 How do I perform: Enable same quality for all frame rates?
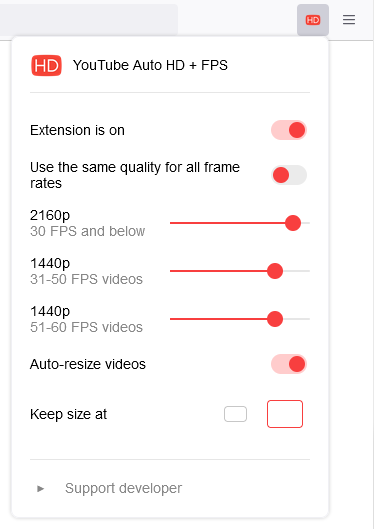(289, 175)
